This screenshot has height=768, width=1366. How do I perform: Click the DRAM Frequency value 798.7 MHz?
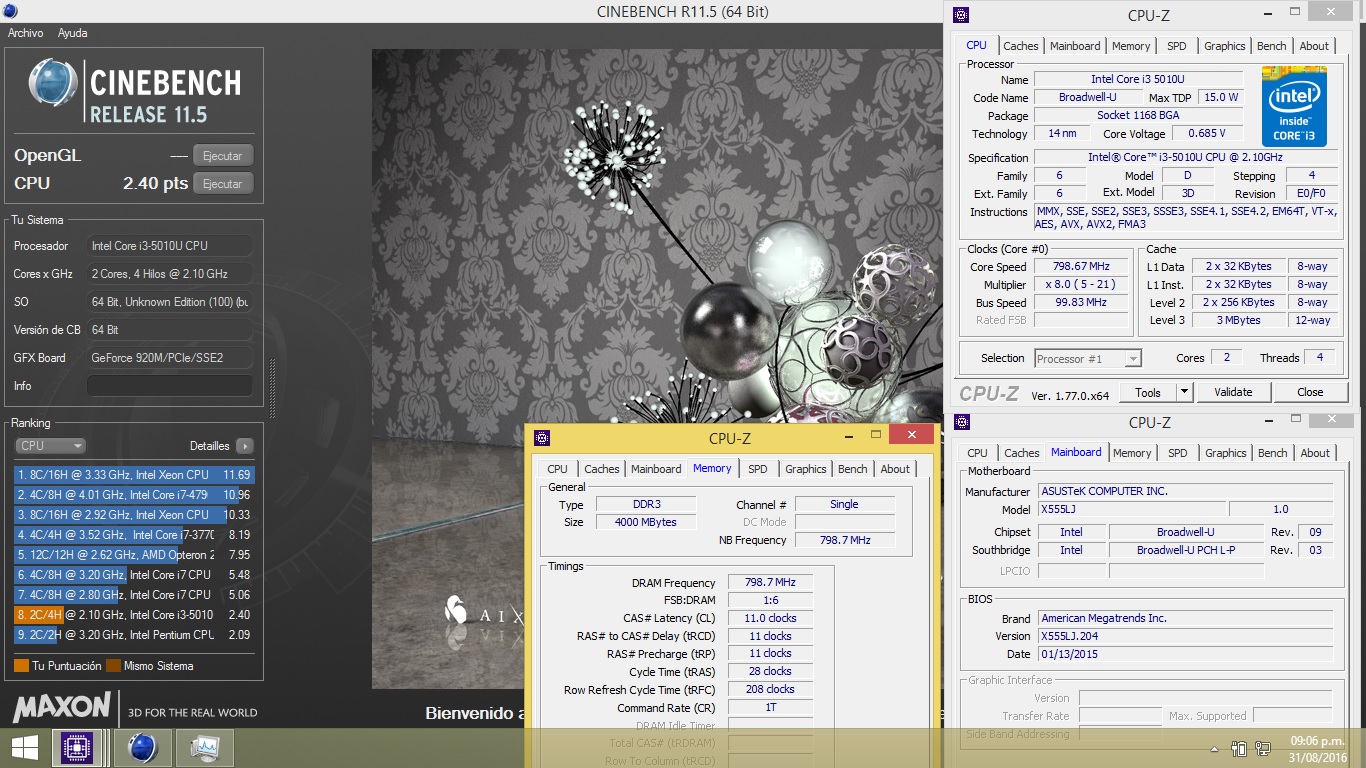pyautogui.click(x=770, y=582)
